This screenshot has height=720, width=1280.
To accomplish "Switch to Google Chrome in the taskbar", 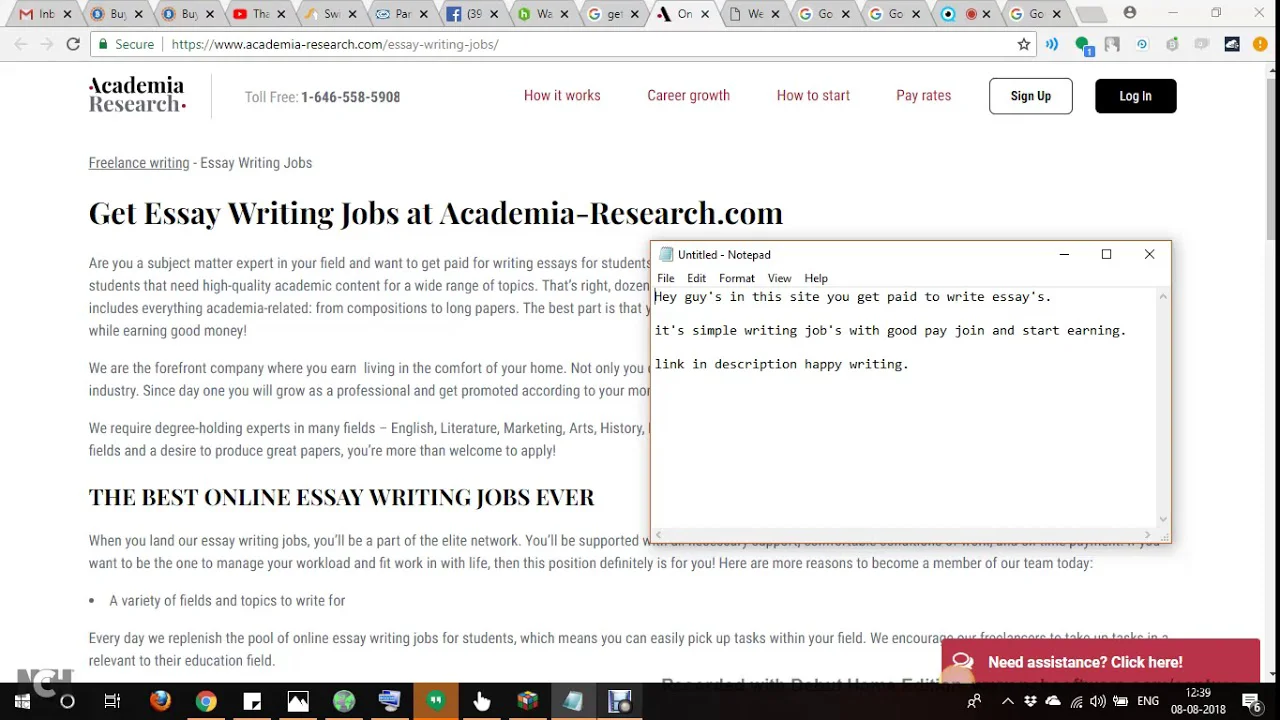I will pos(206,702).
